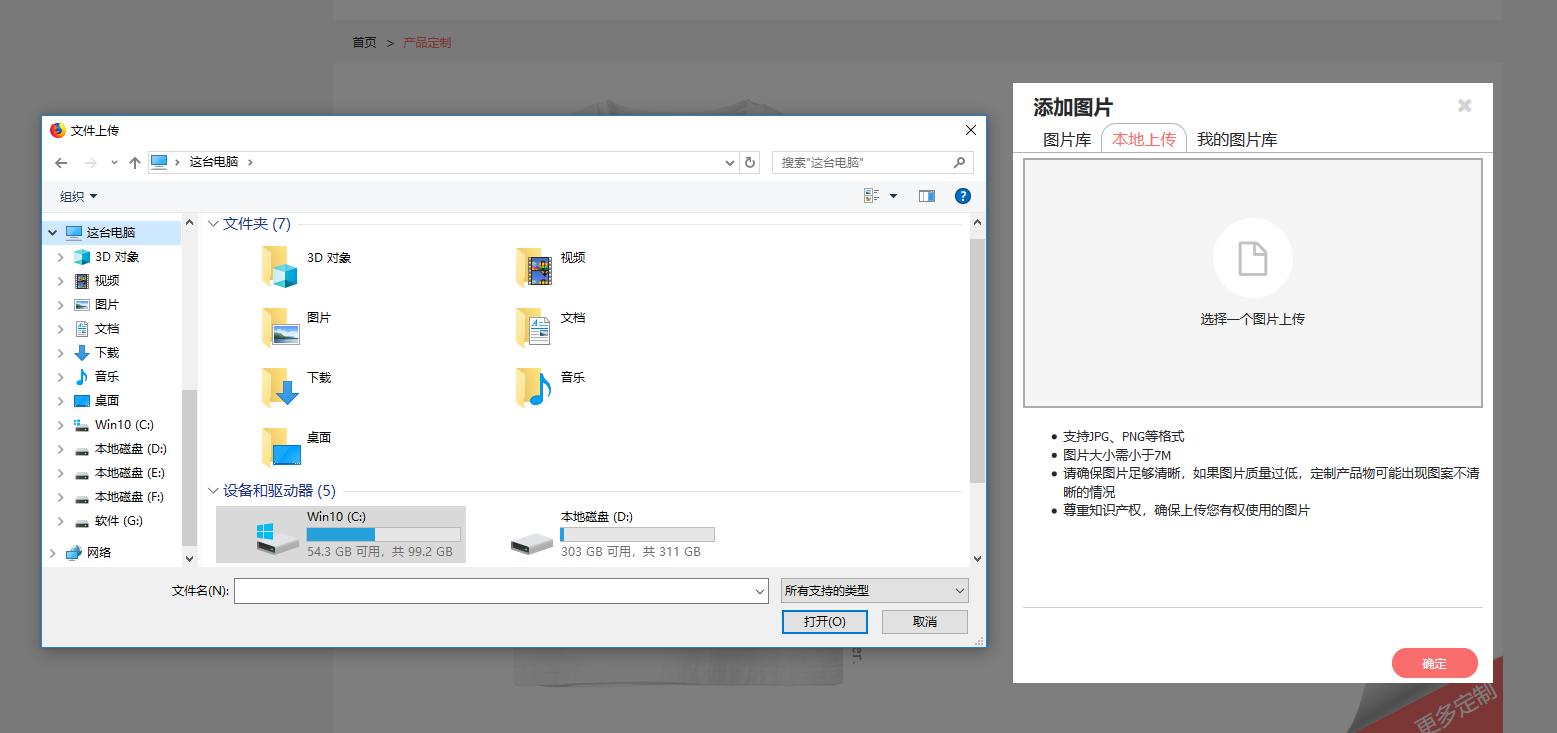This screenshot has height=733, width=1557.
Task: Switch to the 图片库 tab
Action: coord(1067,140)
